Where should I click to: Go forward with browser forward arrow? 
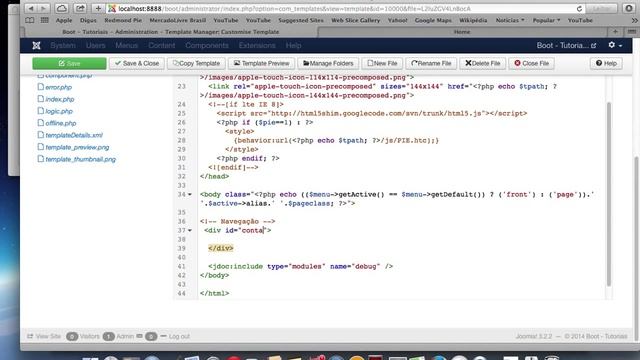click(43, 8)
